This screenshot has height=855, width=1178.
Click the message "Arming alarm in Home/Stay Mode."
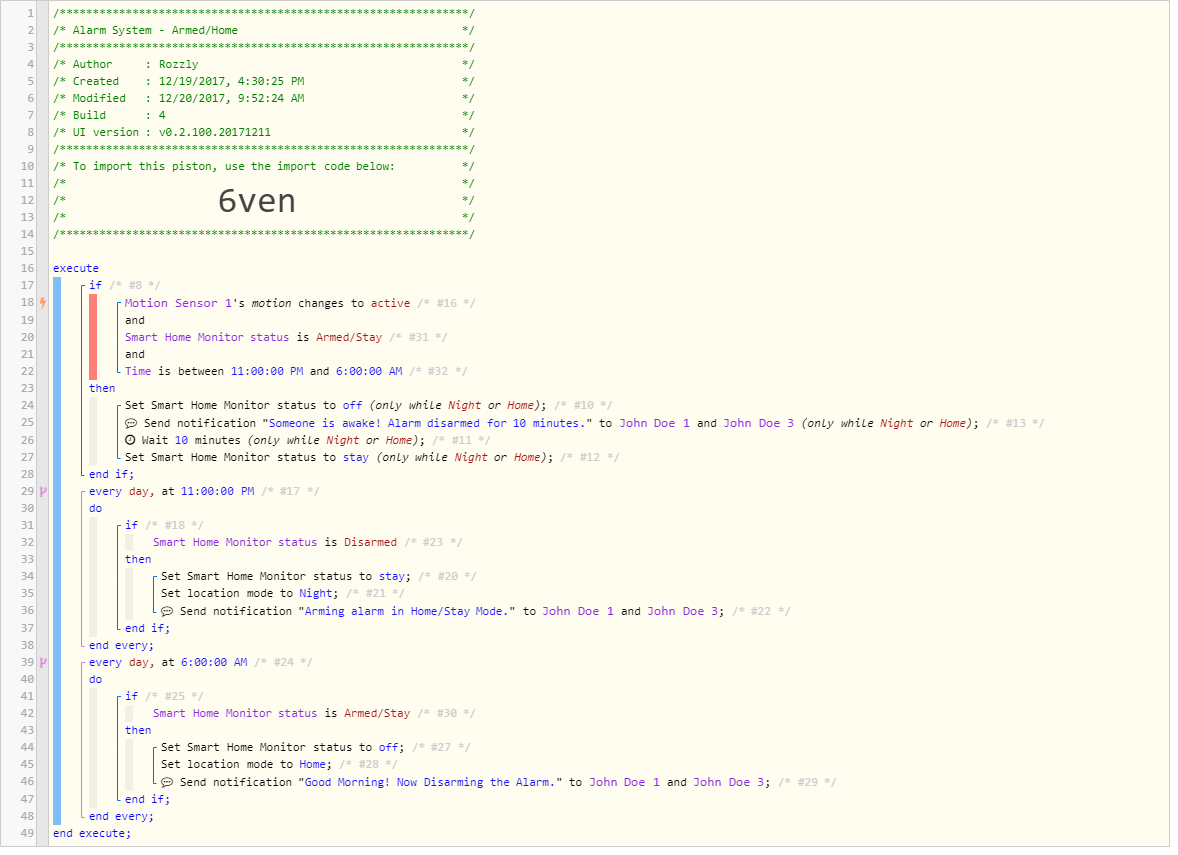[x=407, y=612]
